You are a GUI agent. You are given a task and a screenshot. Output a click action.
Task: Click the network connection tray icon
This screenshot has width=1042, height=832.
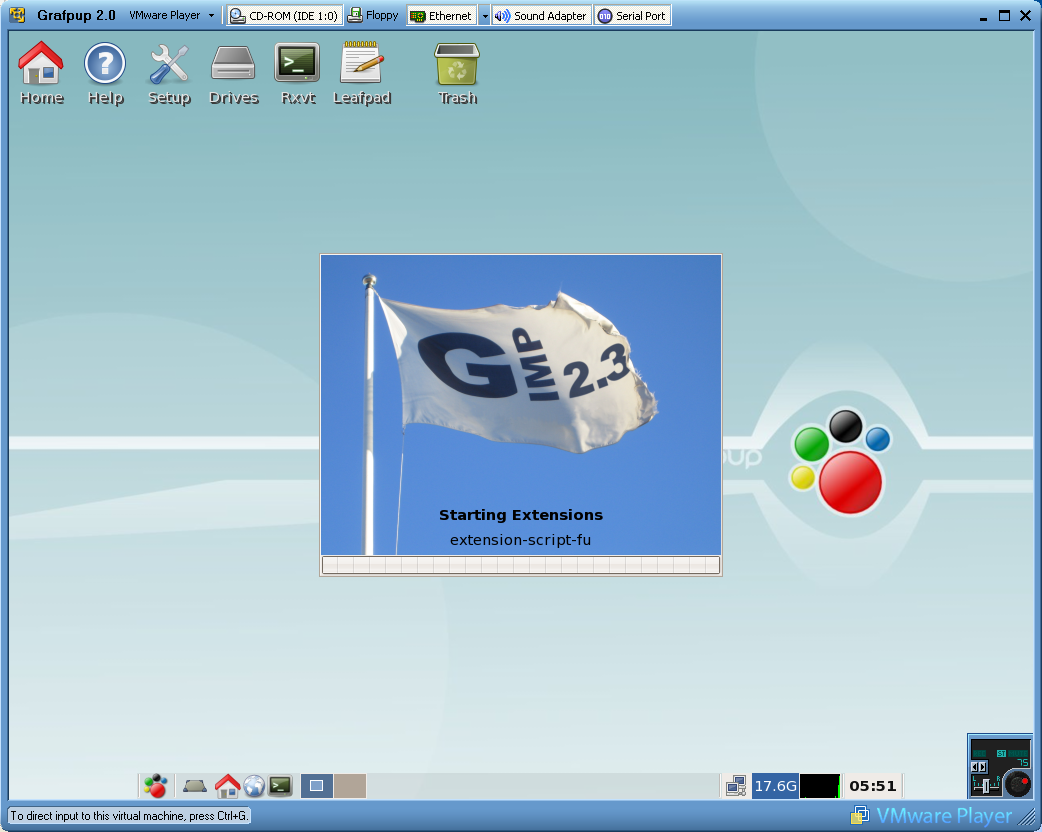pos(736,786)
